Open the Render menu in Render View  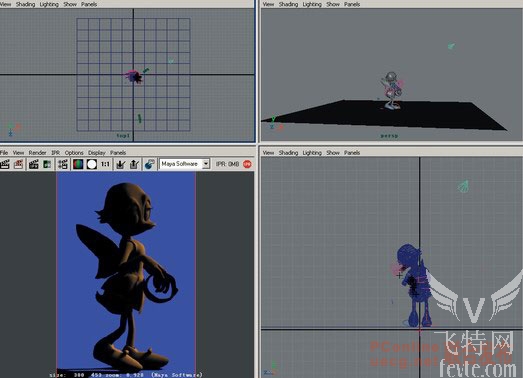(x=37, y=152)
